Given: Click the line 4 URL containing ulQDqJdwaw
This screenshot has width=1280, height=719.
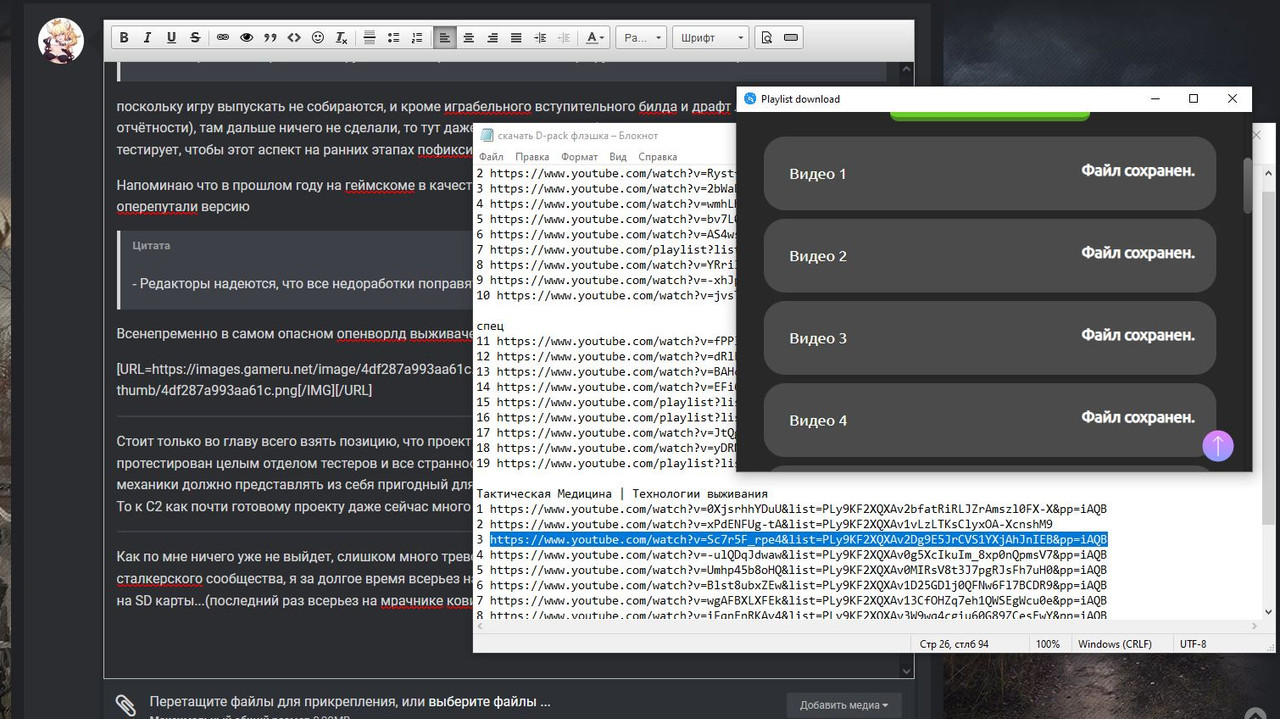Looking at the screenshot, I should 798,555.
